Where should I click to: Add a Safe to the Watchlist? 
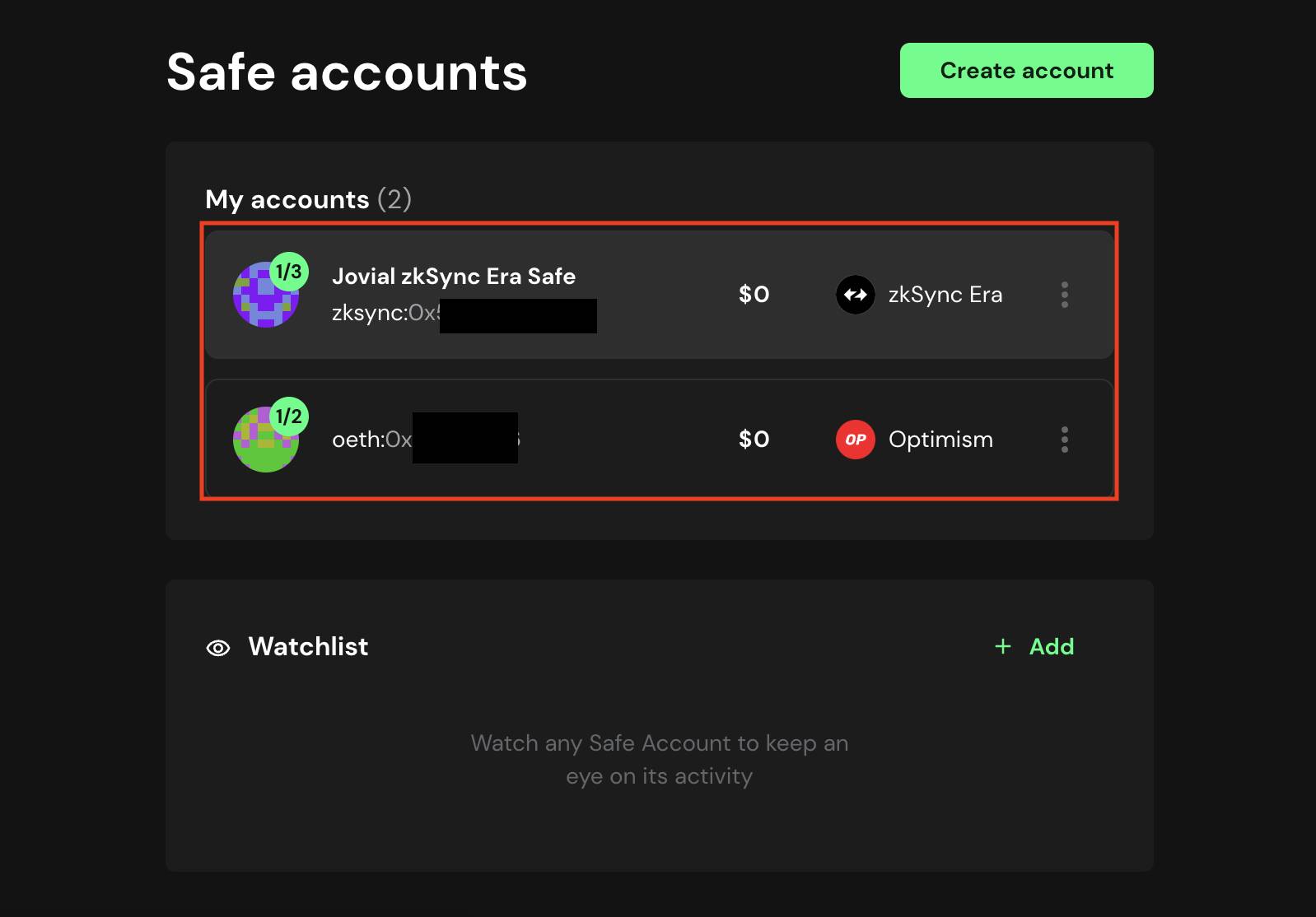click(1034, 647)
